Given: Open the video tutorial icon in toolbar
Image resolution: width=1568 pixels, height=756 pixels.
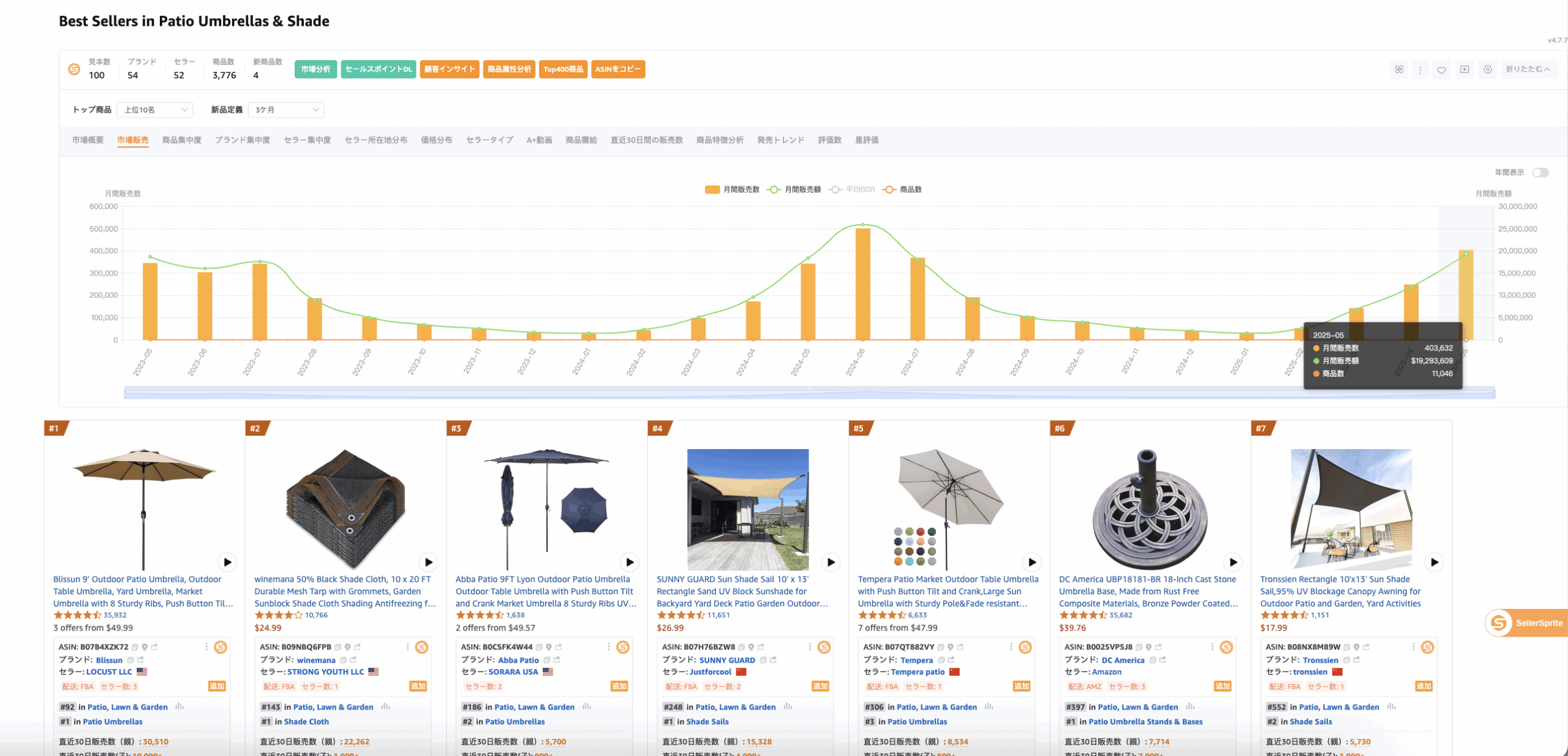Looking at the screenshot, I should pos(1464,69).
